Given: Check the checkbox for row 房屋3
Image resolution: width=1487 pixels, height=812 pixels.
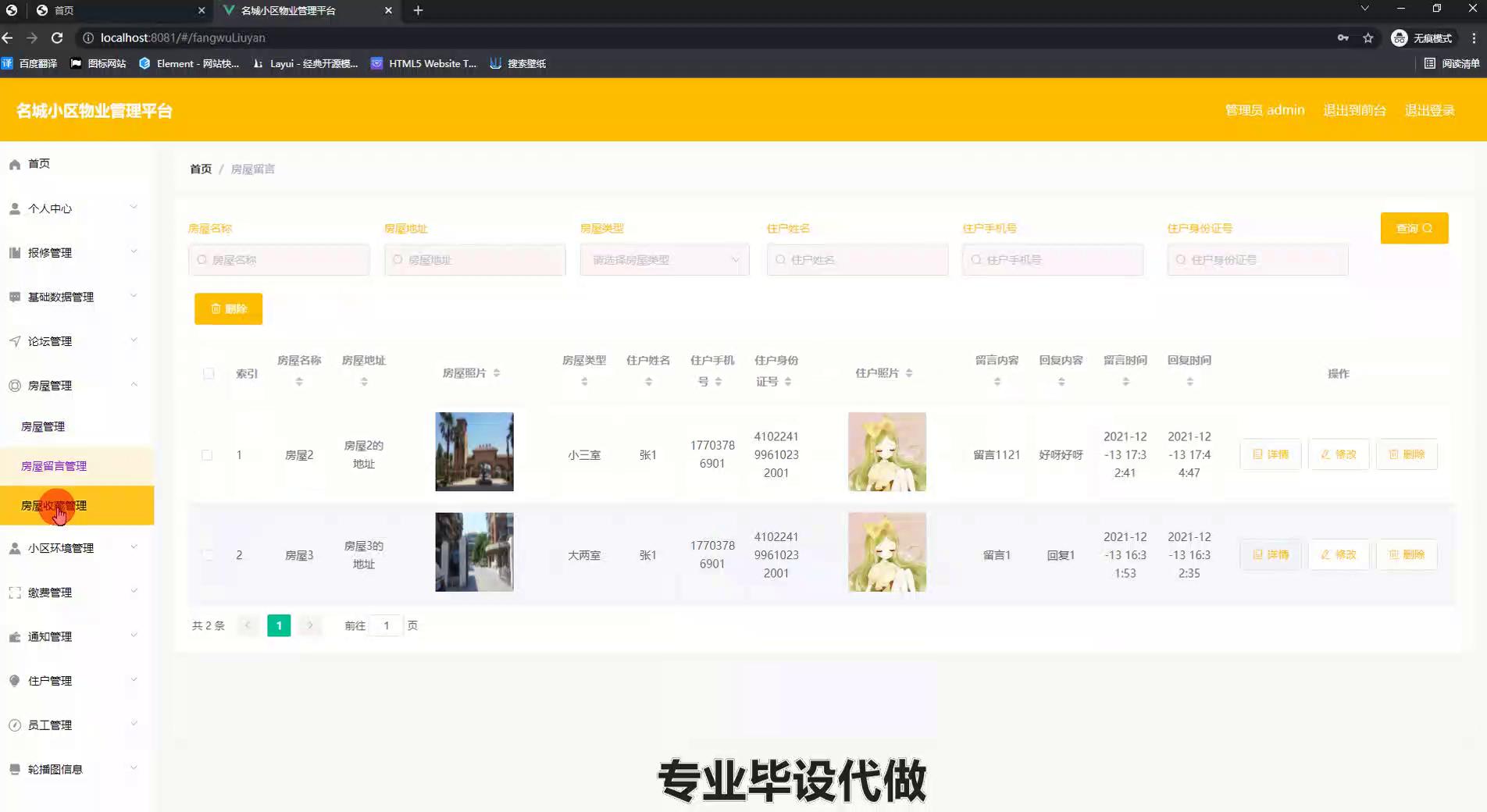Looking at the screenshot, I should pos(207,555).
